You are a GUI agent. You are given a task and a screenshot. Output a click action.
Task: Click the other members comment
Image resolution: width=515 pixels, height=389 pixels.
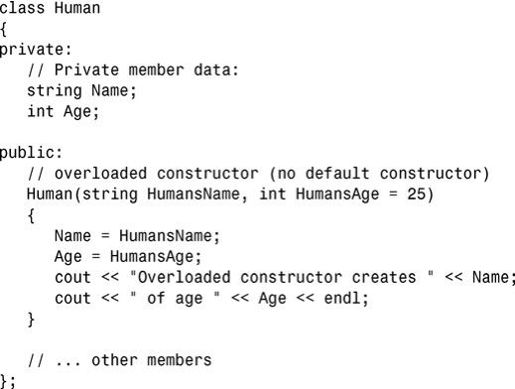pyautogui.click(x=120, y=360)
